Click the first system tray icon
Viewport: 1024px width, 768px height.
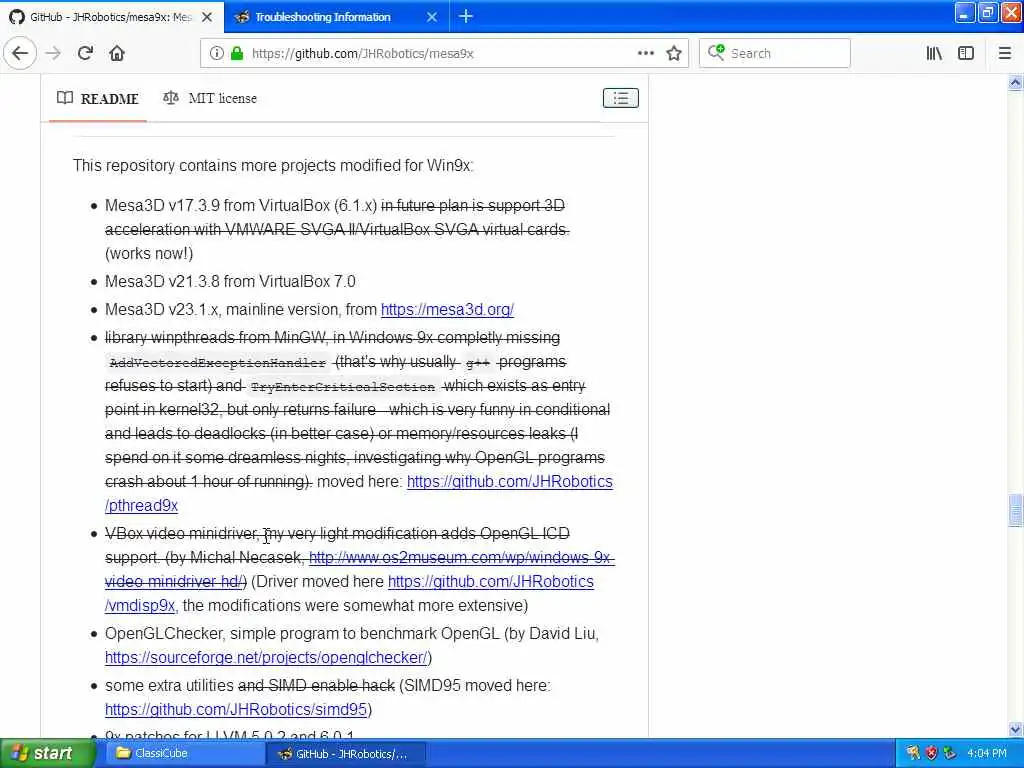[x=913, y=754]
